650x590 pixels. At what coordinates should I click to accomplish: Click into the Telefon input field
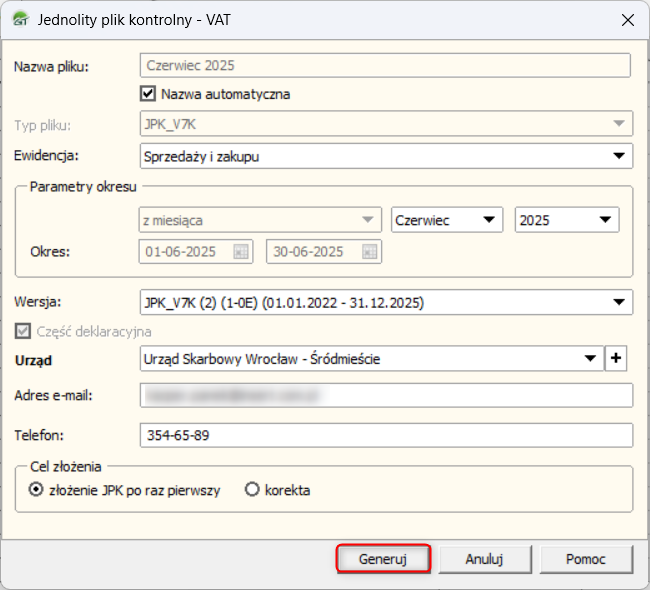tap(386, 436)
